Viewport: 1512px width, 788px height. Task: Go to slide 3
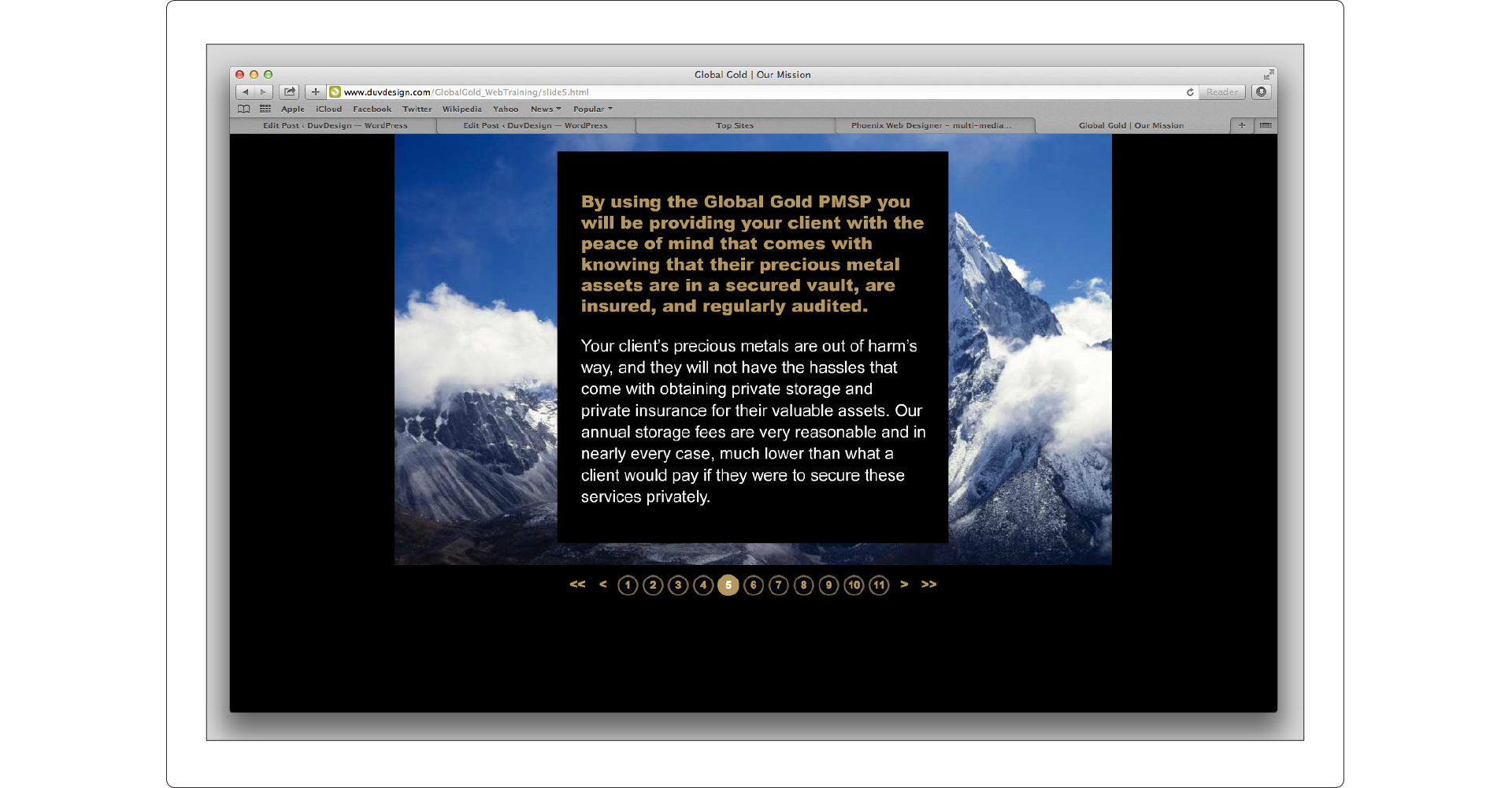pyautogui.click(x=678, y=585)
